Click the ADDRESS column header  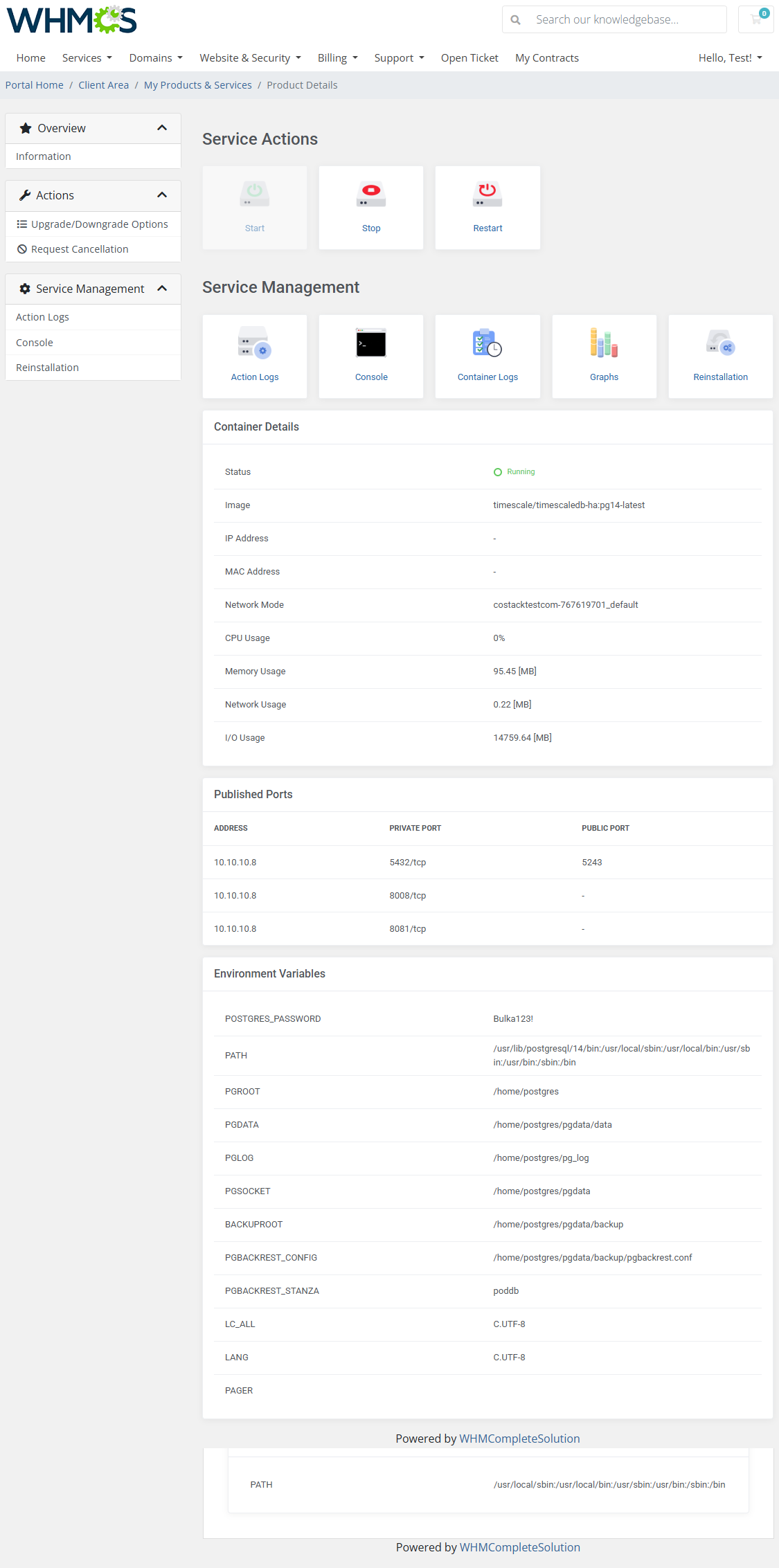(x=231, y=828)
